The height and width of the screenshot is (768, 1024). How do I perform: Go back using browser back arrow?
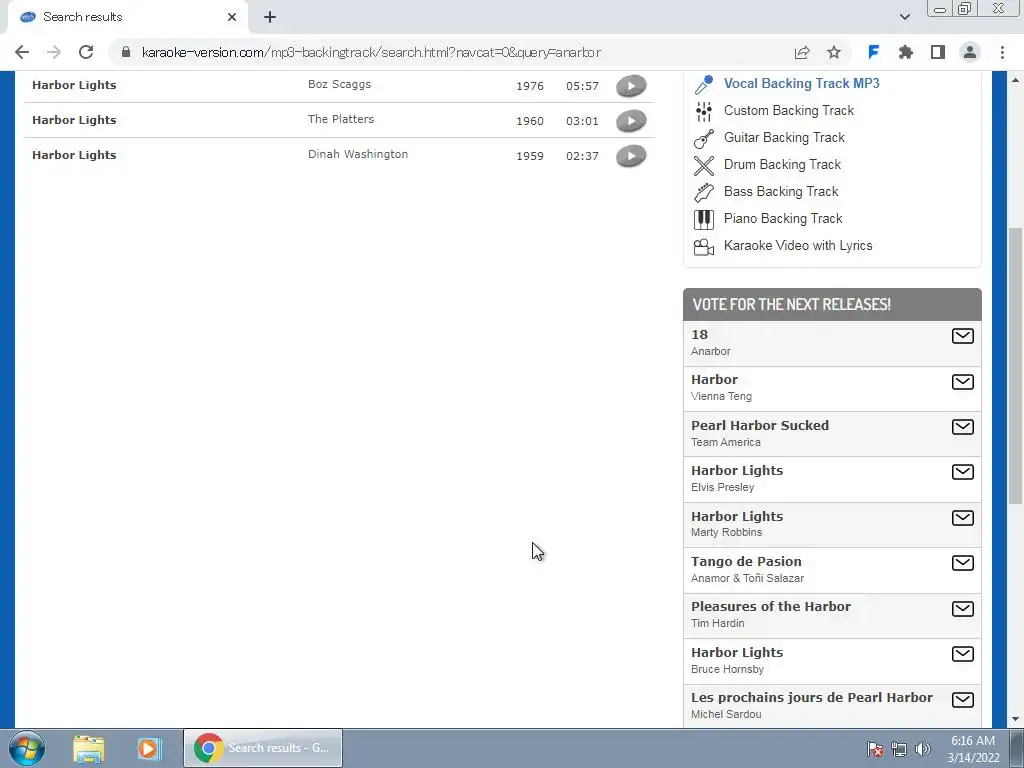22,52
